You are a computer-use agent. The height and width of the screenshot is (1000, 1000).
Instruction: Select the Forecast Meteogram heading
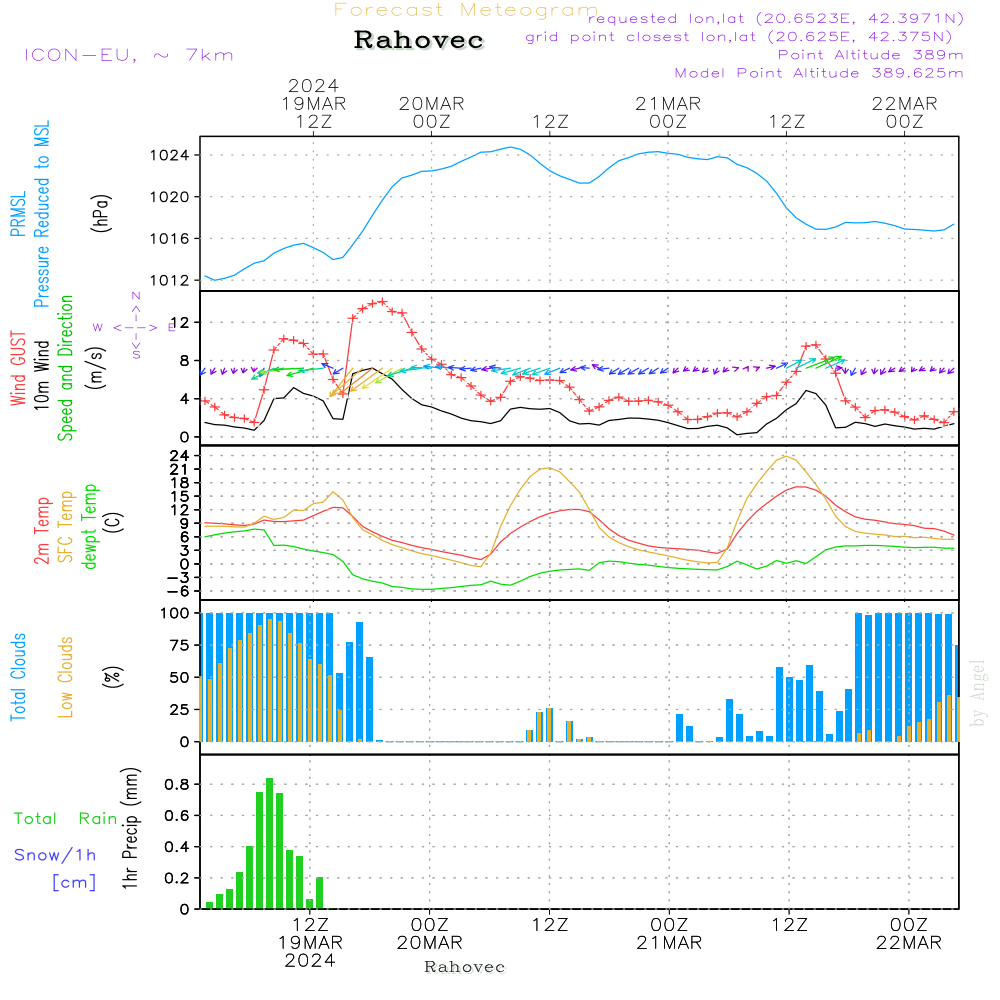tap(466, 10)
